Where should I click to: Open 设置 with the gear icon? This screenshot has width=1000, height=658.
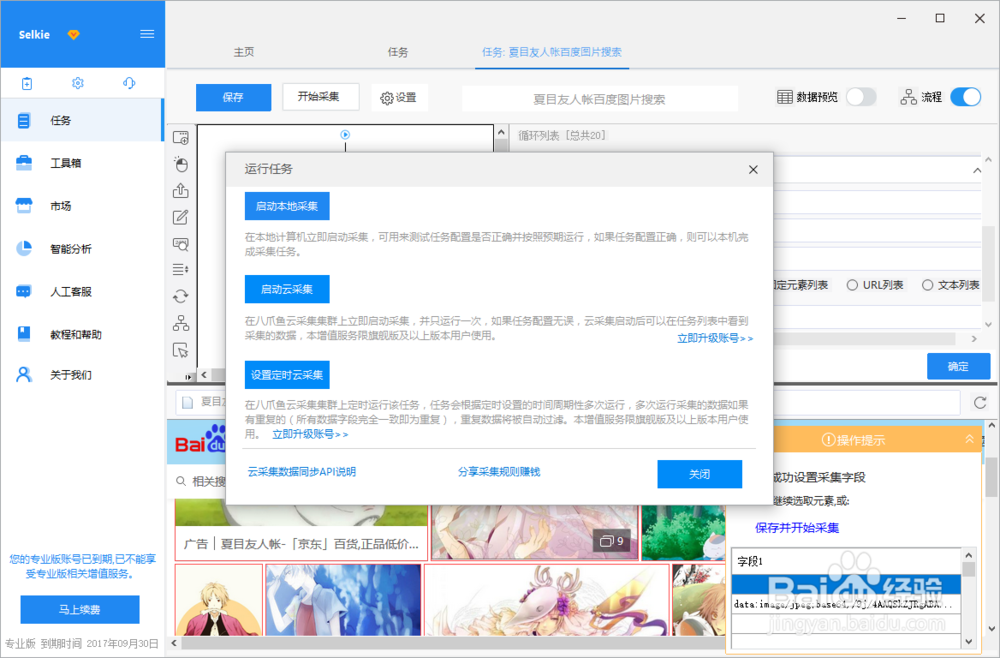pyautogui.click(x=399, y=98)
